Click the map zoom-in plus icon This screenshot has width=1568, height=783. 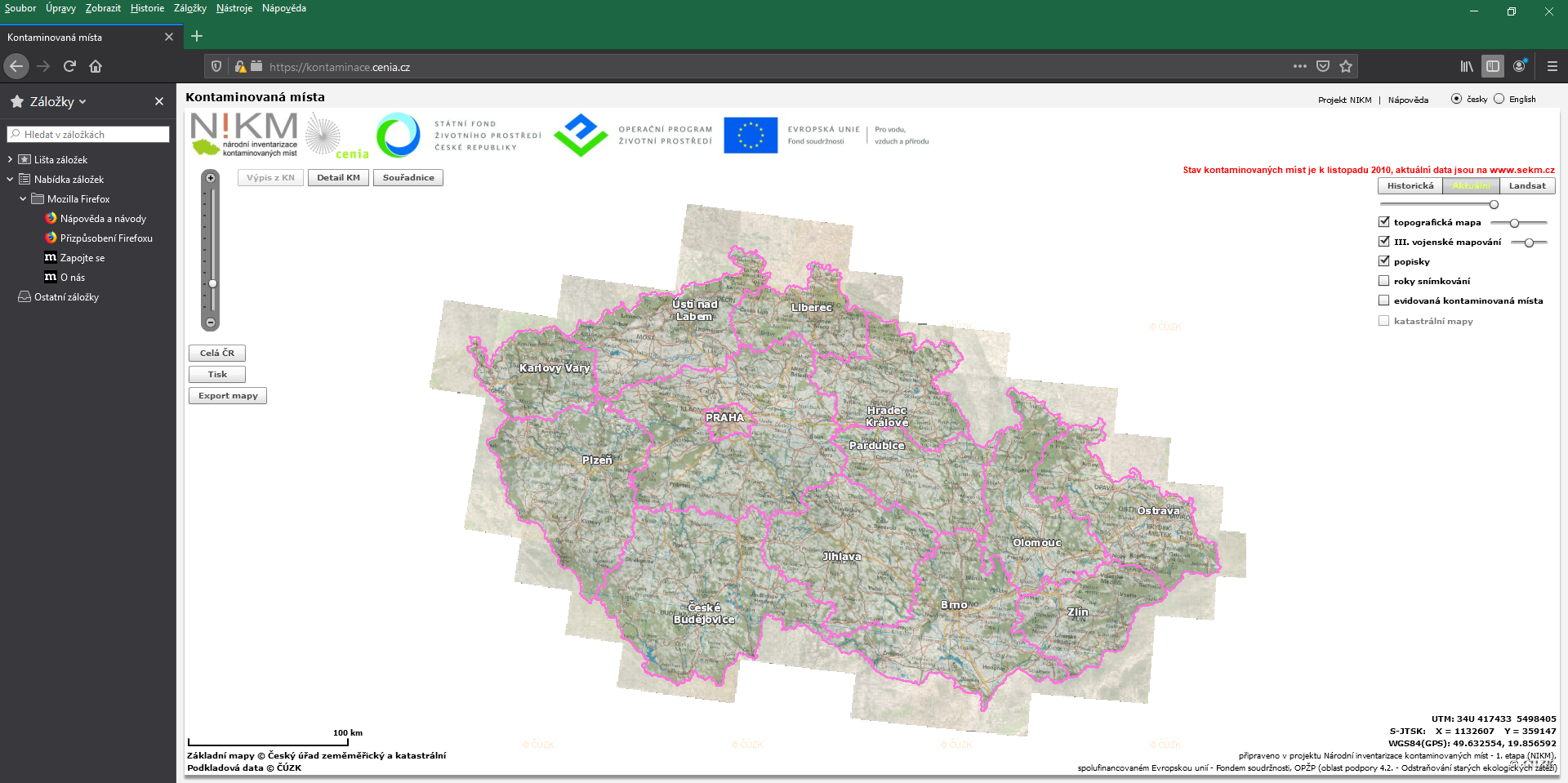211,178
